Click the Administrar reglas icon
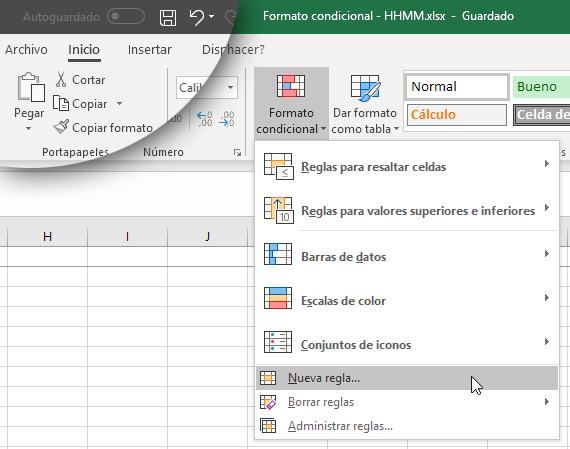Viewport: 570px width, 449px height. click(x=268, y=426)
